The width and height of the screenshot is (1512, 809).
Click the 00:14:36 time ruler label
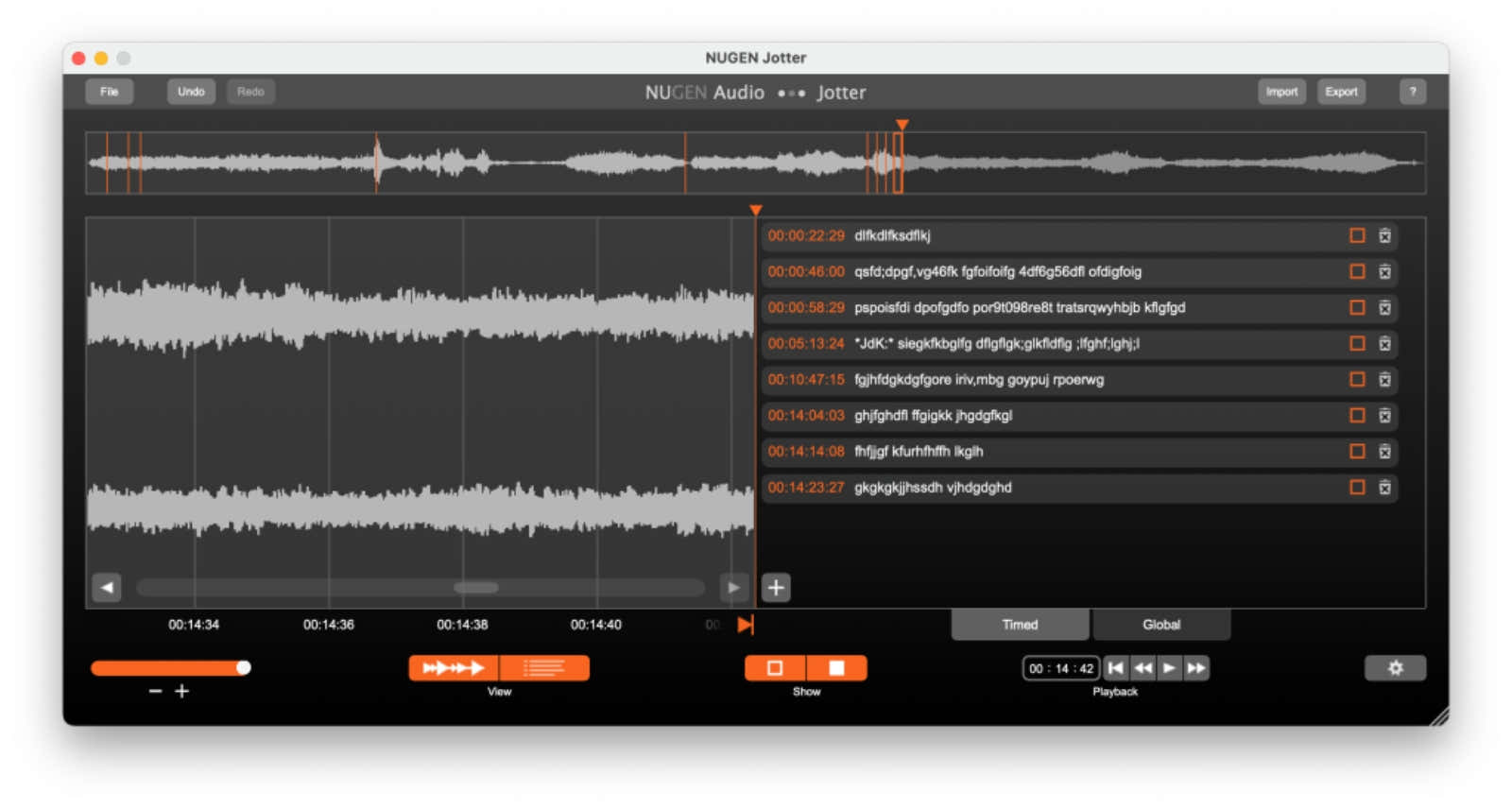(328, 625)
